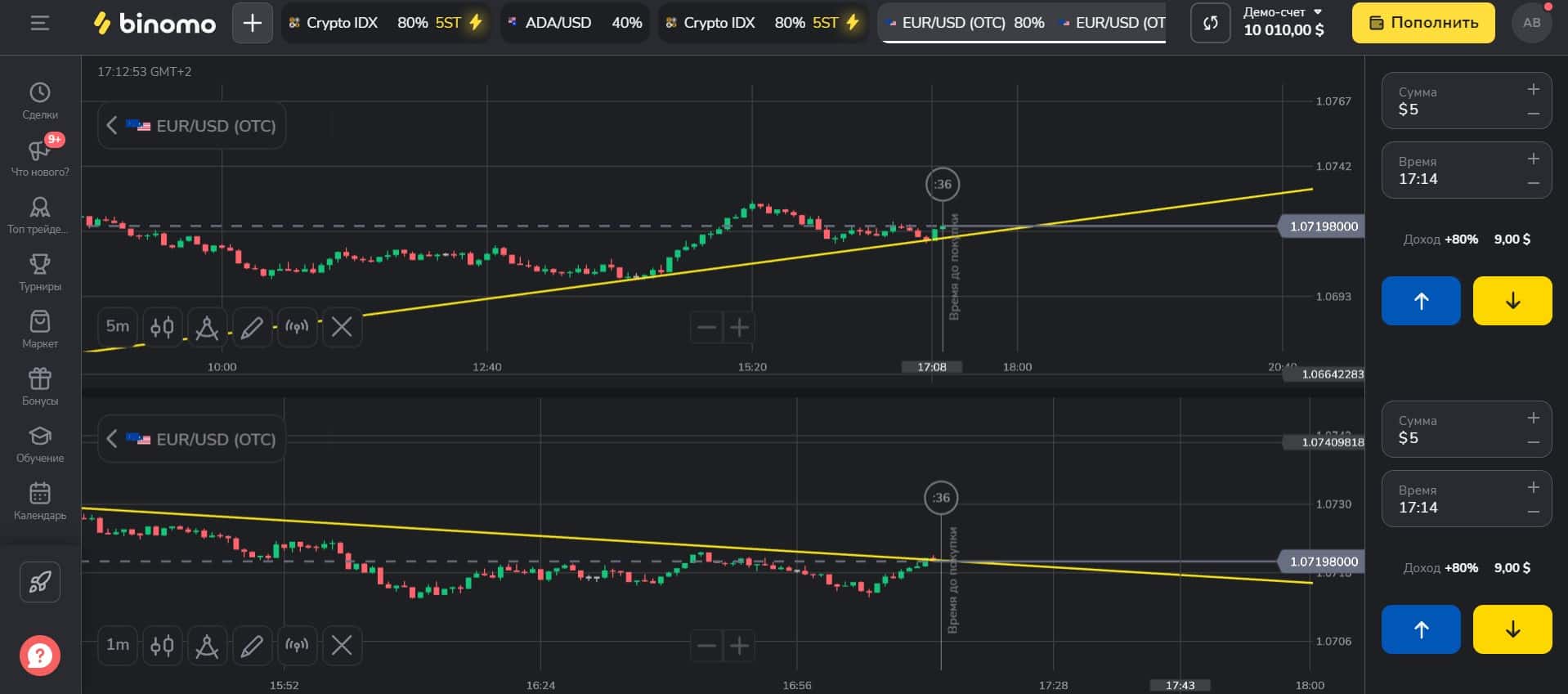Increase the top Сумма amount with plus

tap(1534, 89)
